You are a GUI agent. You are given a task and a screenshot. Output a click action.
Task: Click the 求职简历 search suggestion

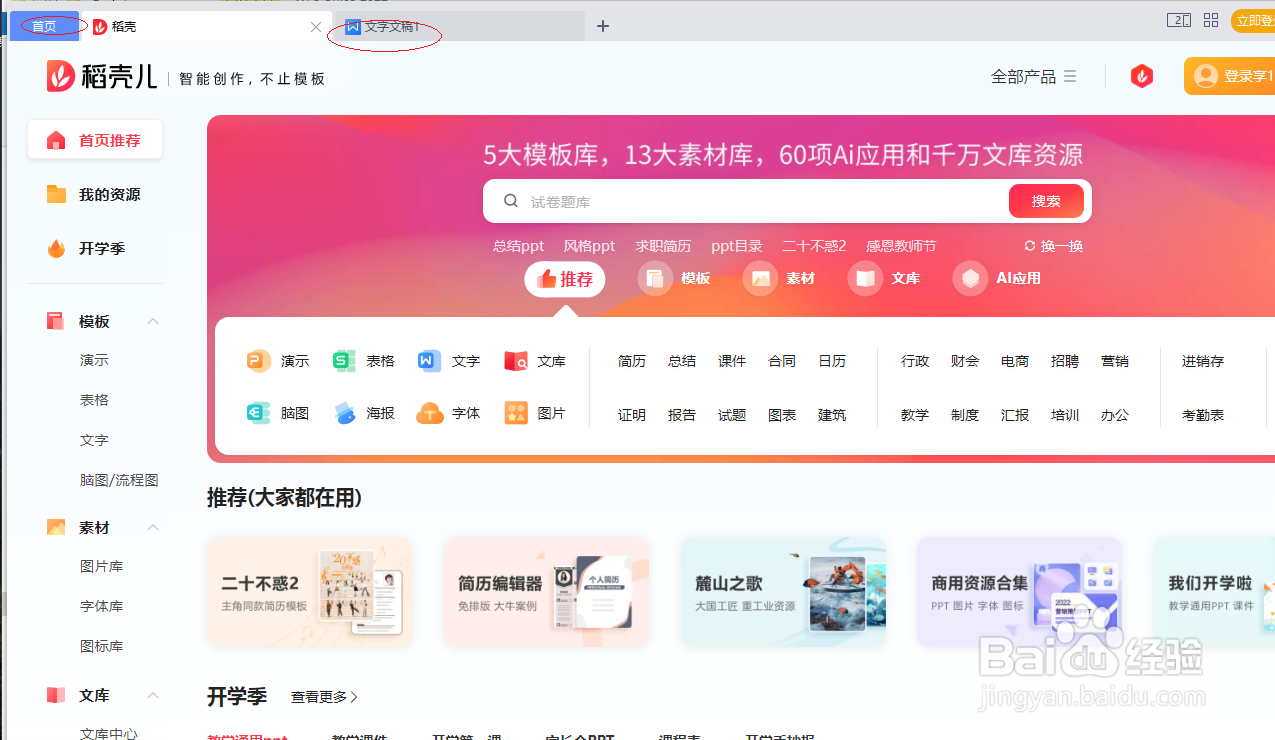(663, 246)
